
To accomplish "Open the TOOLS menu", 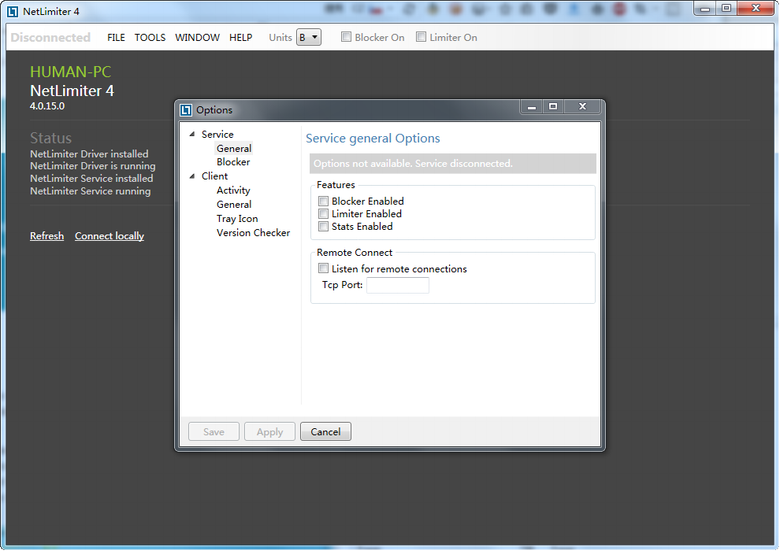I will tap(150, 38).
